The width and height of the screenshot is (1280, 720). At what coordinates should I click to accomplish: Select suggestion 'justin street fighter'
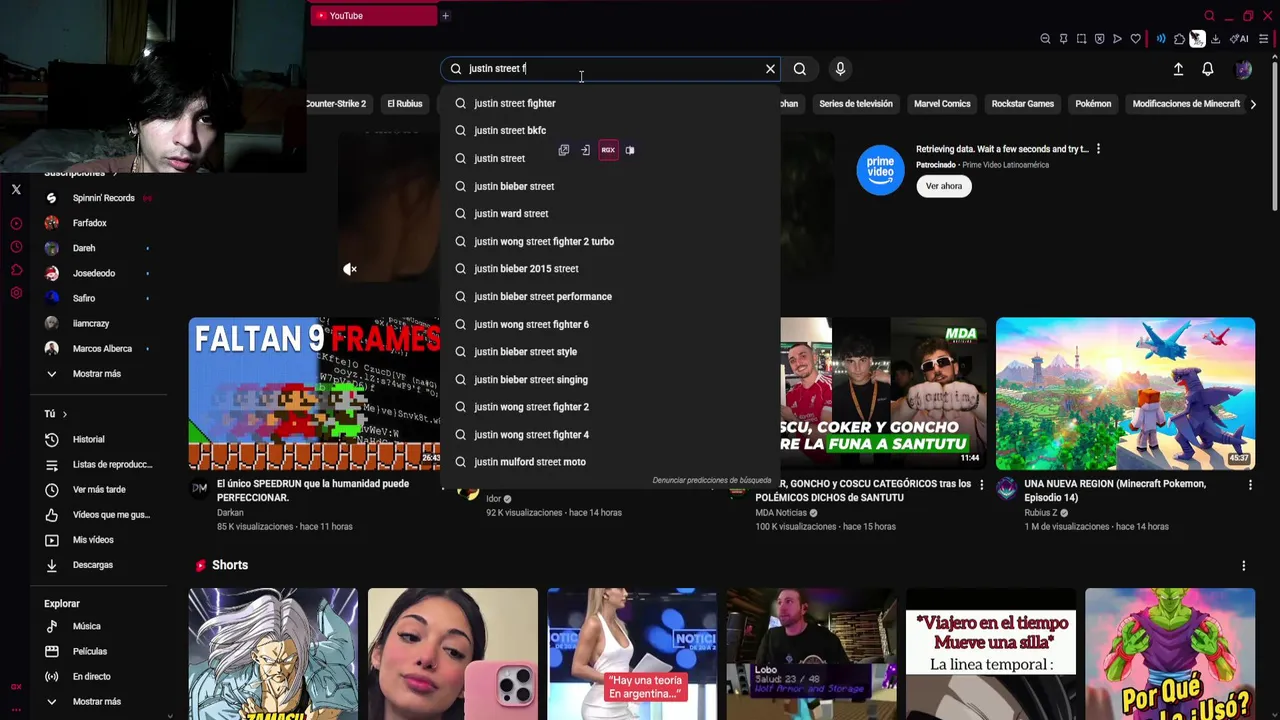pyautogui.click(x=609, y=103)
